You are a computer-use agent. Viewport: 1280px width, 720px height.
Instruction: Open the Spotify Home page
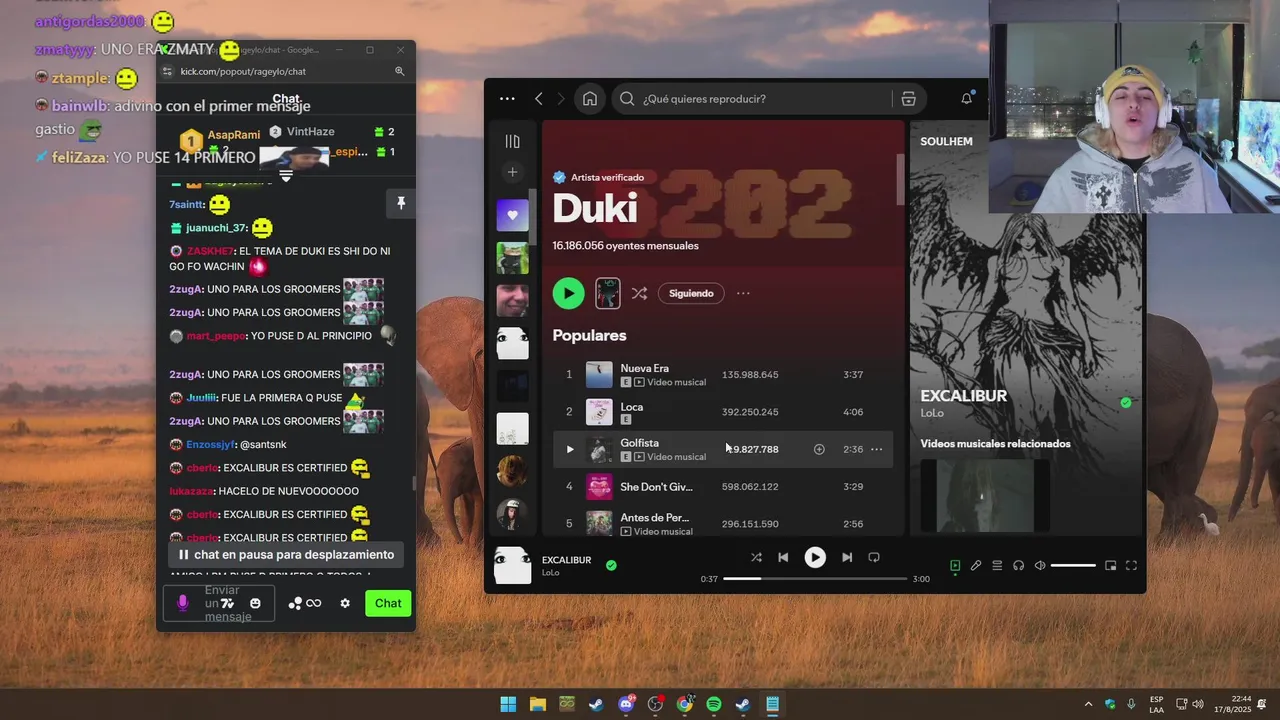coord(590,98)
